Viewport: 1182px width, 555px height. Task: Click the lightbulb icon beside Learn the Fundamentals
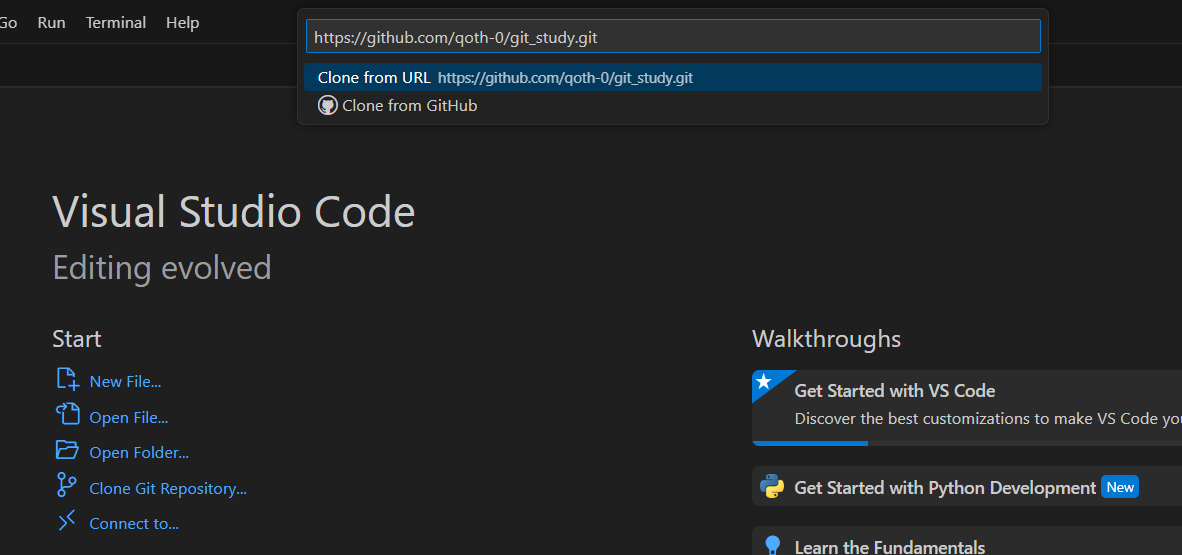(772, 545)
